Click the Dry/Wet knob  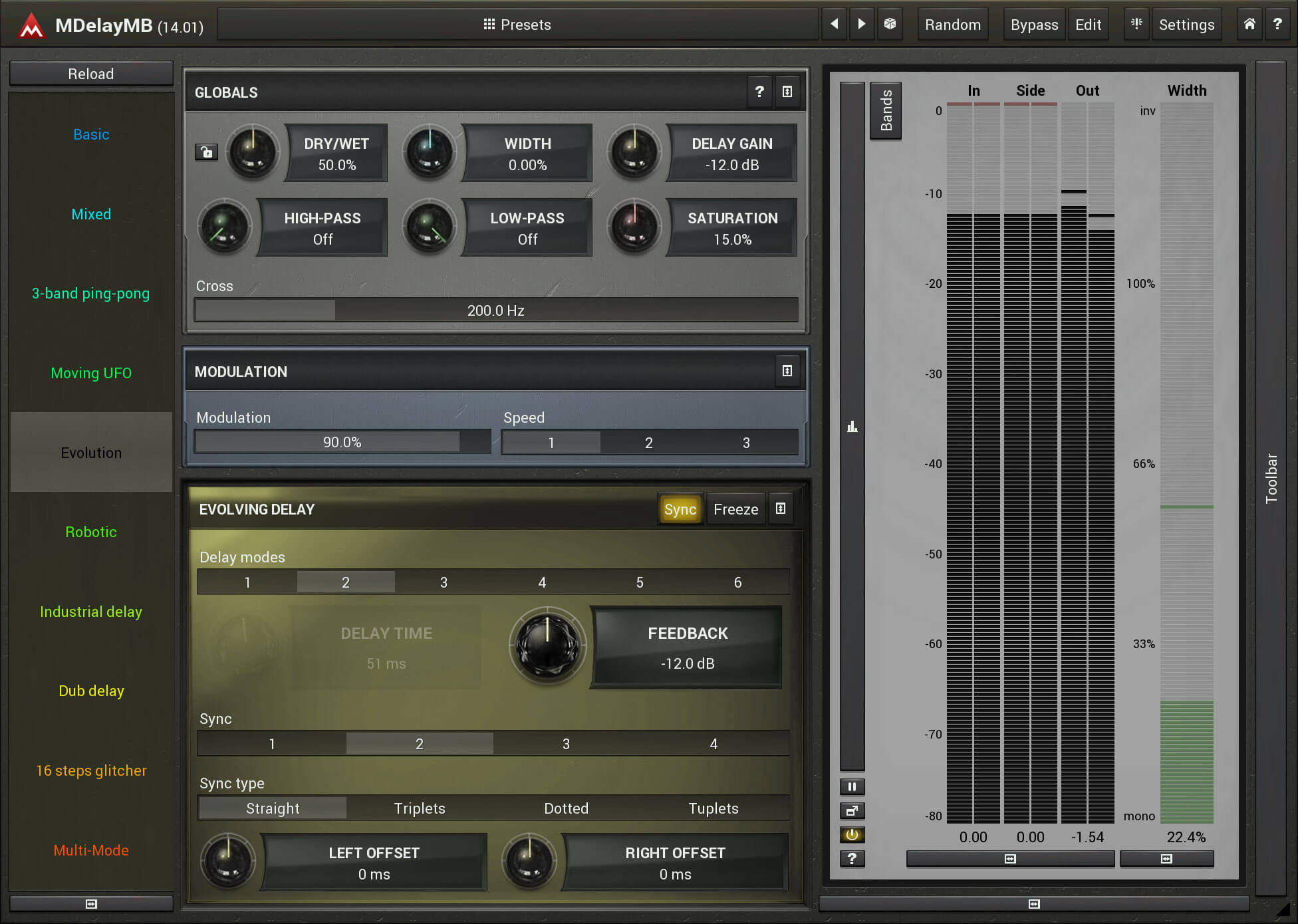point(252,152)
